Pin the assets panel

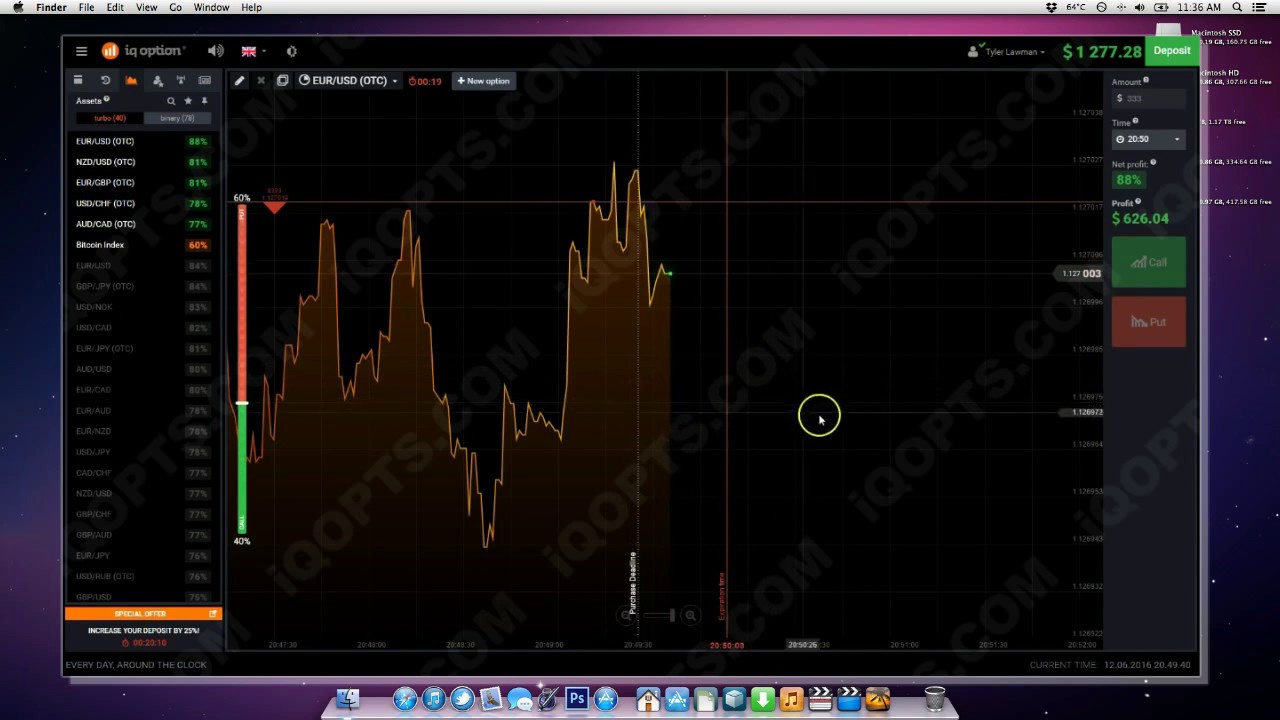tap(204, 101)
